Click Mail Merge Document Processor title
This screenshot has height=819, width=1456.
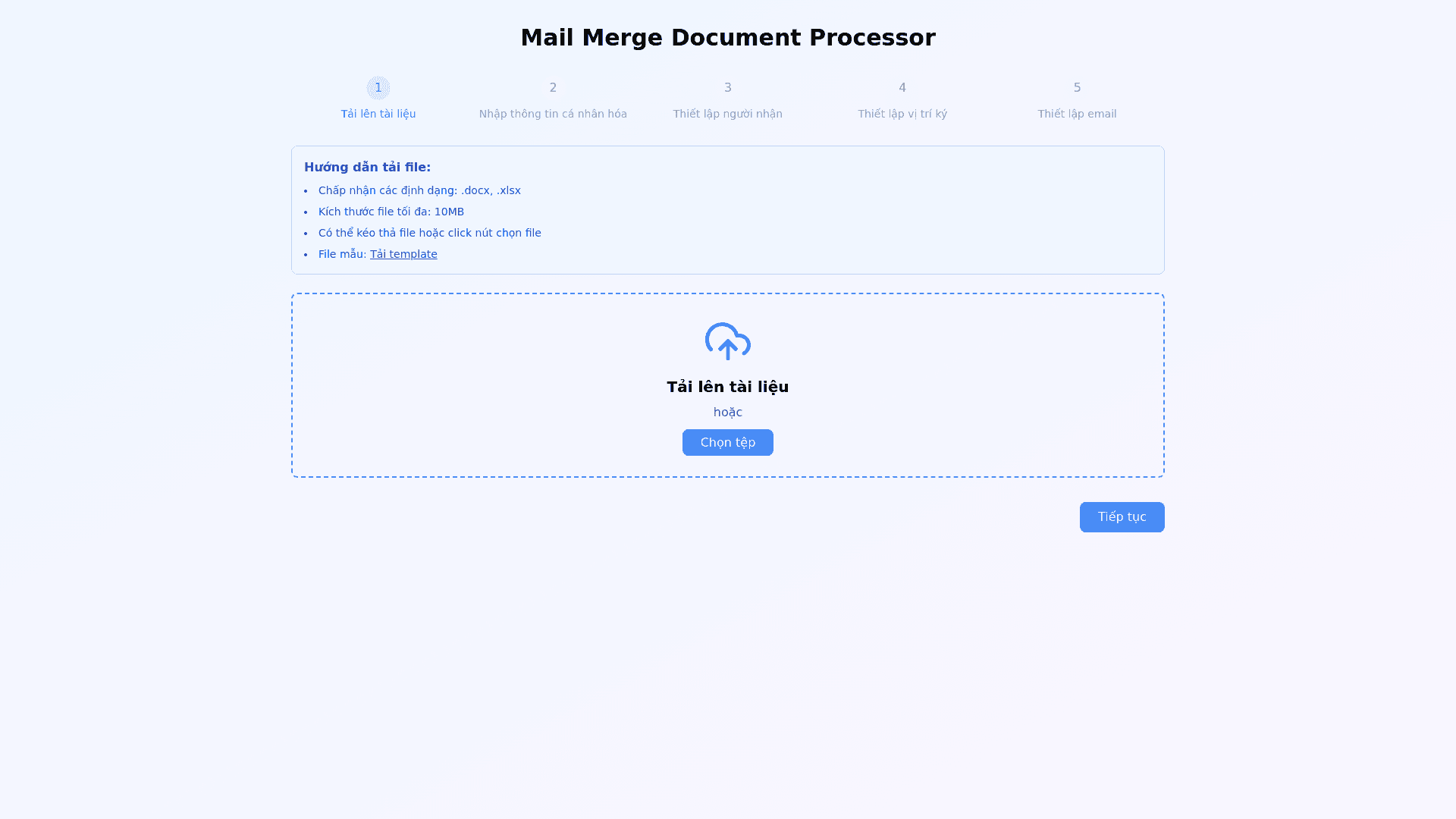coord(727,37)
